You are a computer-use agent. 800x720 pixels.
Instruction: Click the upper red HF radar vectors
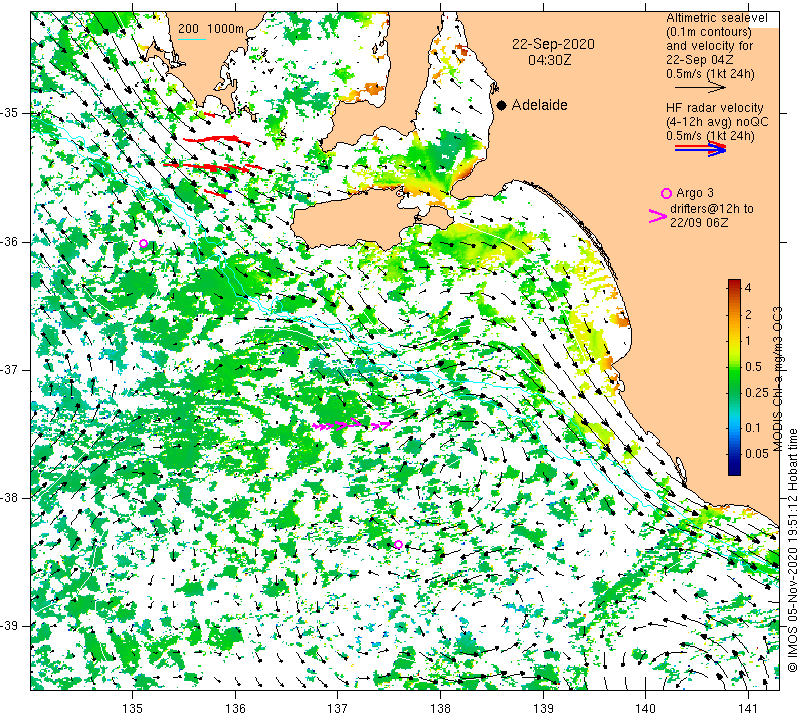(217, 139)
